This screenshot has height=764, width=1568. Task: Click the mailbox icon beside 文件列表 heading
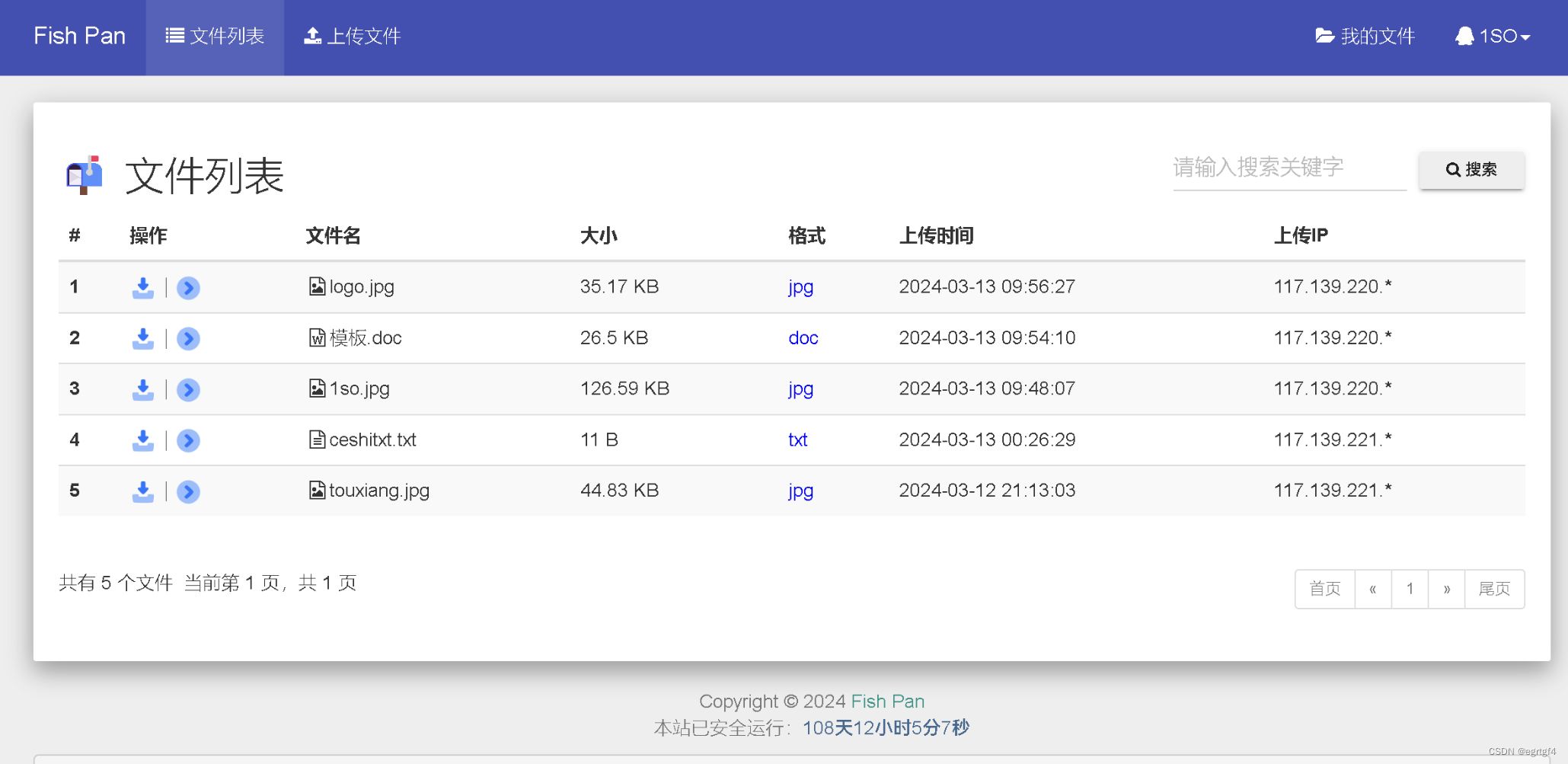click(x=84, y=175)
